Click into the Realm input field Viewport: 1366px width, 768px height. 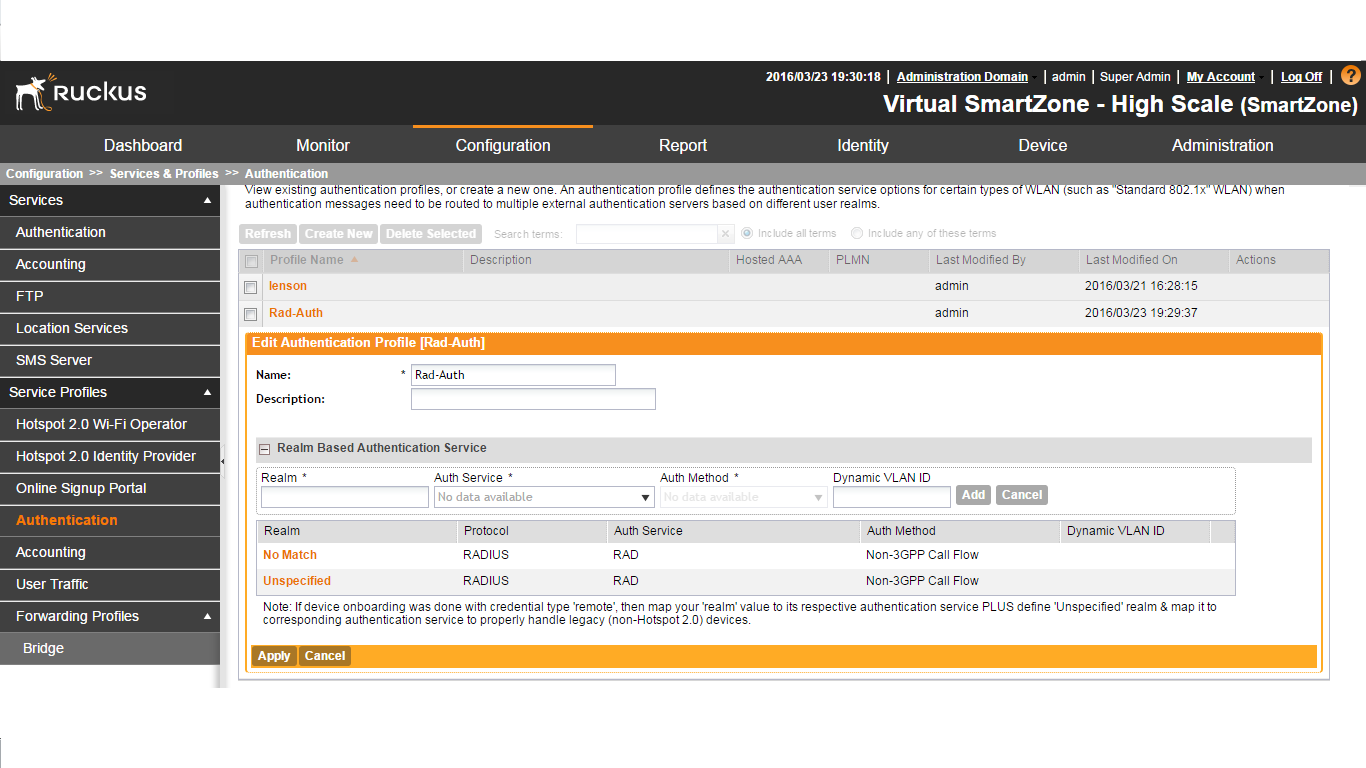point(344,497)
